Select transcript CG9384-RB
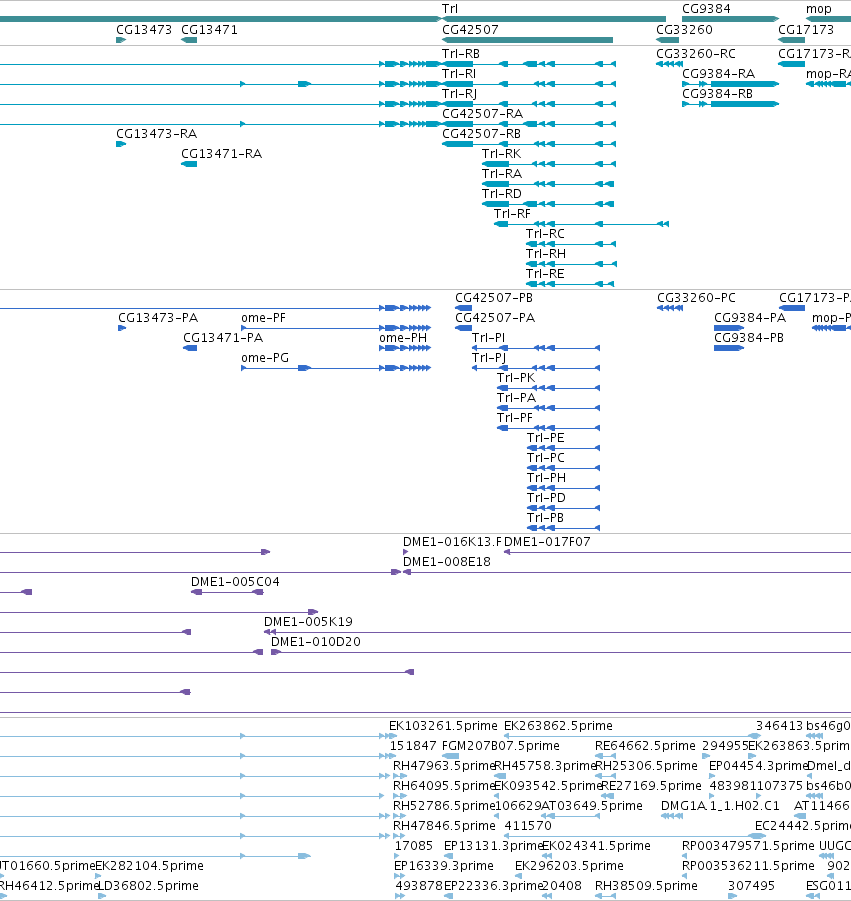The width and height of the screenshot is (851, 901). [x=718, y=94]
